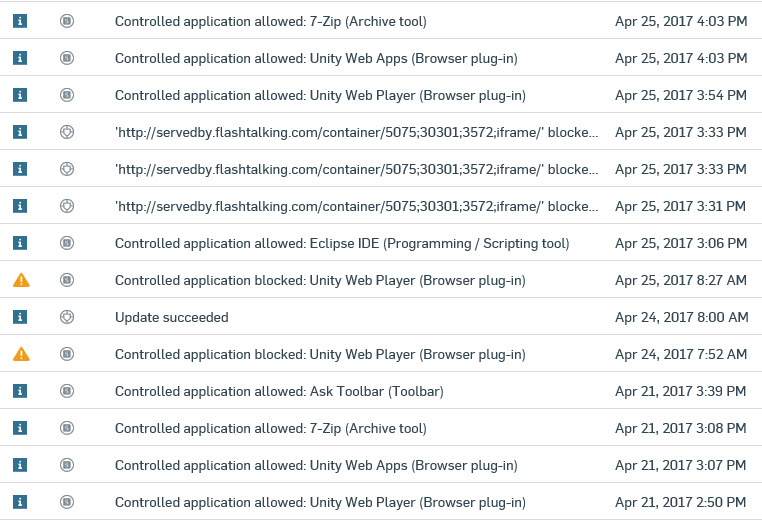The height and width of the screenshot is (526, 762).
Task: Open the Eclipse IDE allowed event description
Action: tap(342, 243)
